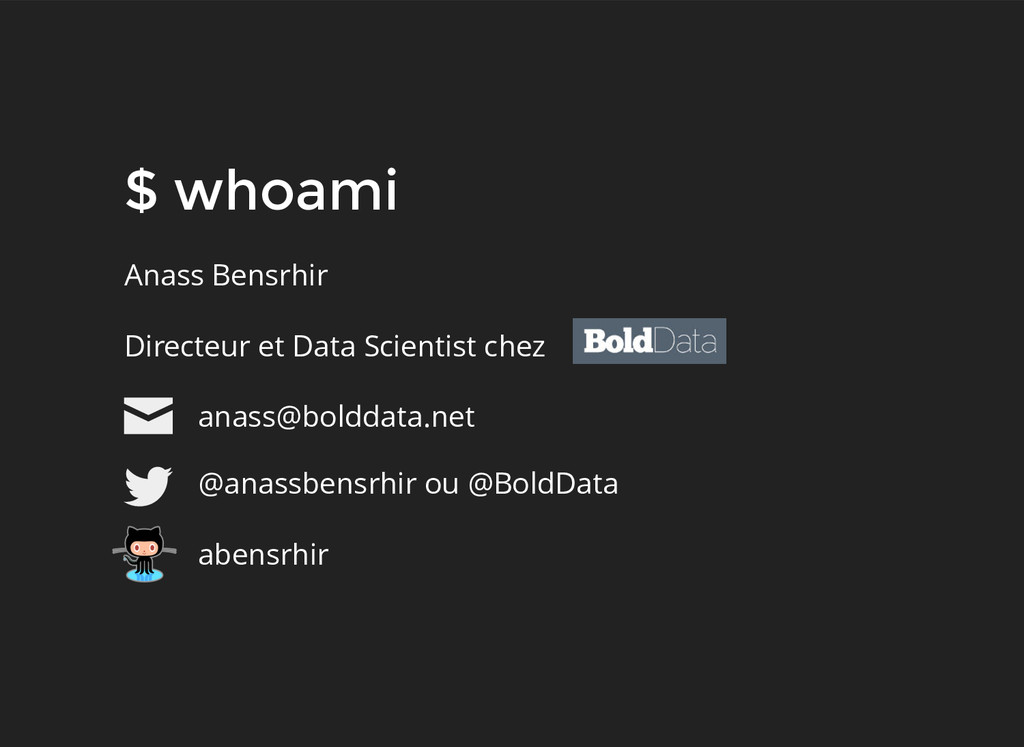Click the GitHub Octocat icon

tap(145, 554)
